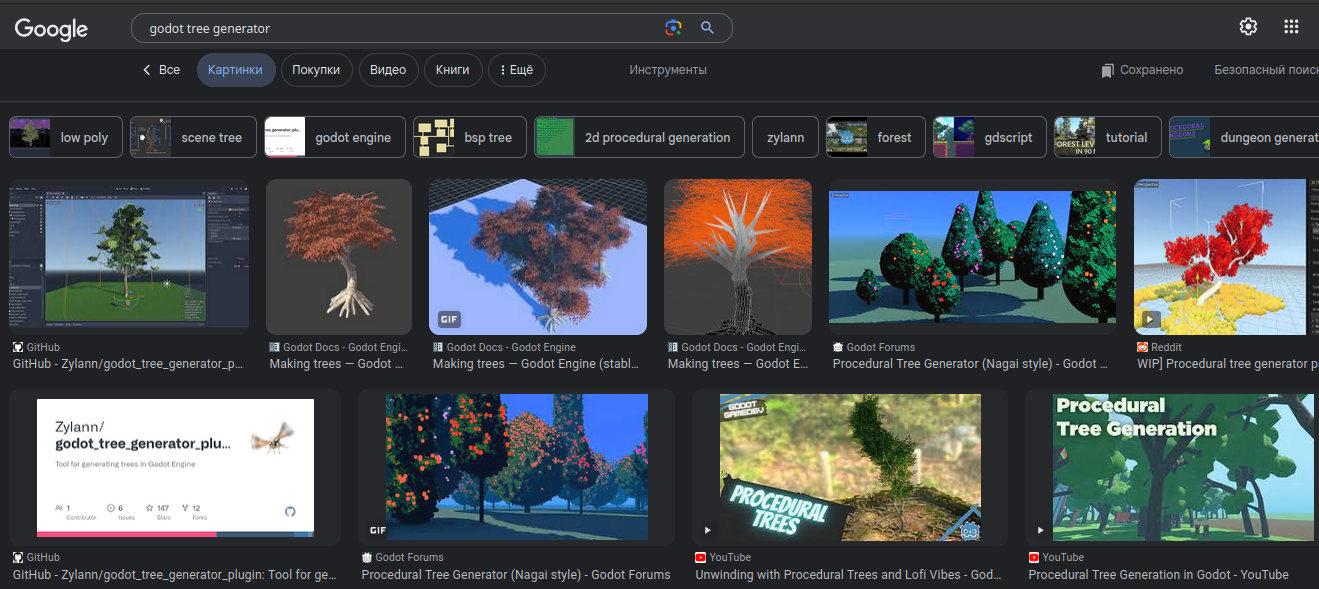Select the Картинки tab
This screenshot has height=589, width=1319.
click(235, 70)
